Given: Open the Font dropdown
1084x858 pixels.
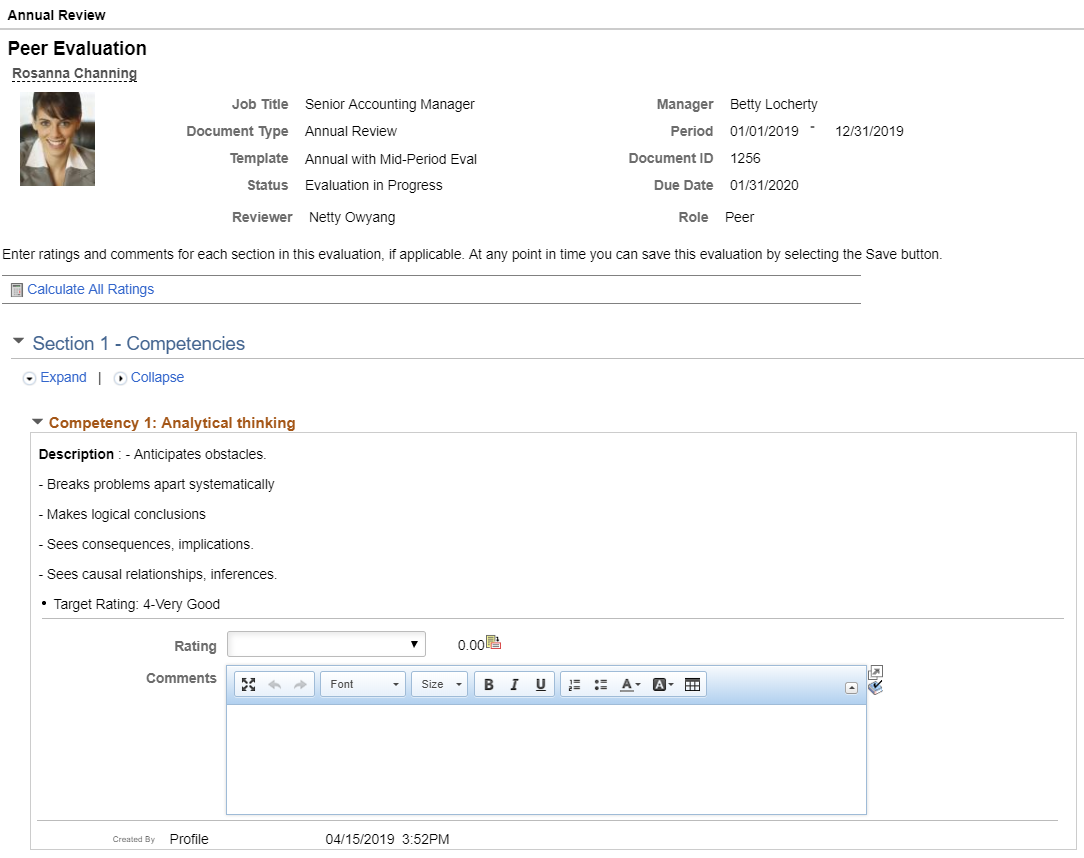Looking at the screenshot, I should (x=364, y=684).
